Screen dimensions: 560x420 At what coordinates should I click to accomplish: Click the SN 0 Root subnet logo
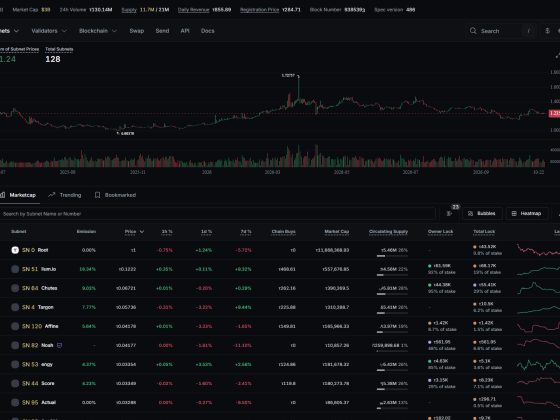[15, 250]
